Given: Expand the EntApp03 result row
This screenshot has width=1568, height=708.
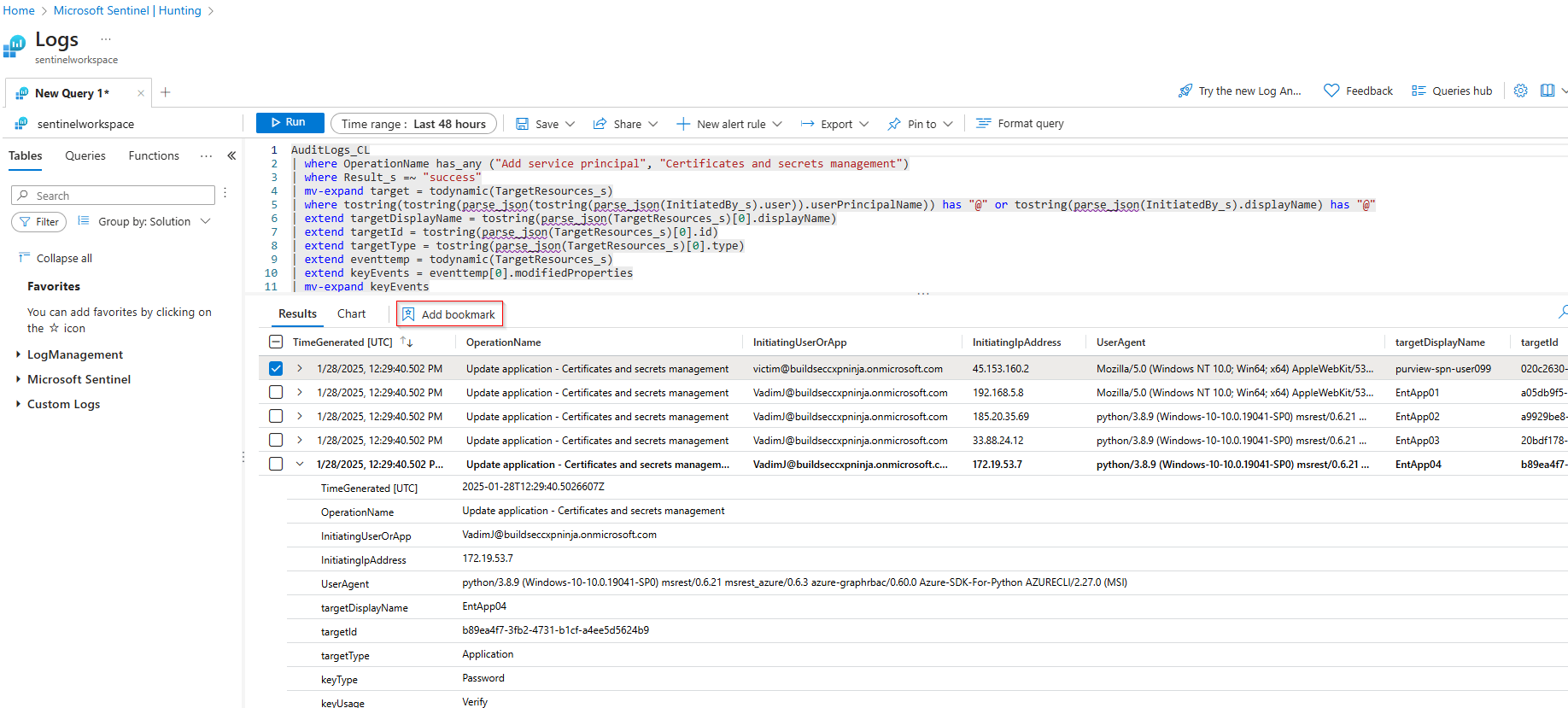Looking at the screenshot, I should coord(300,441).
